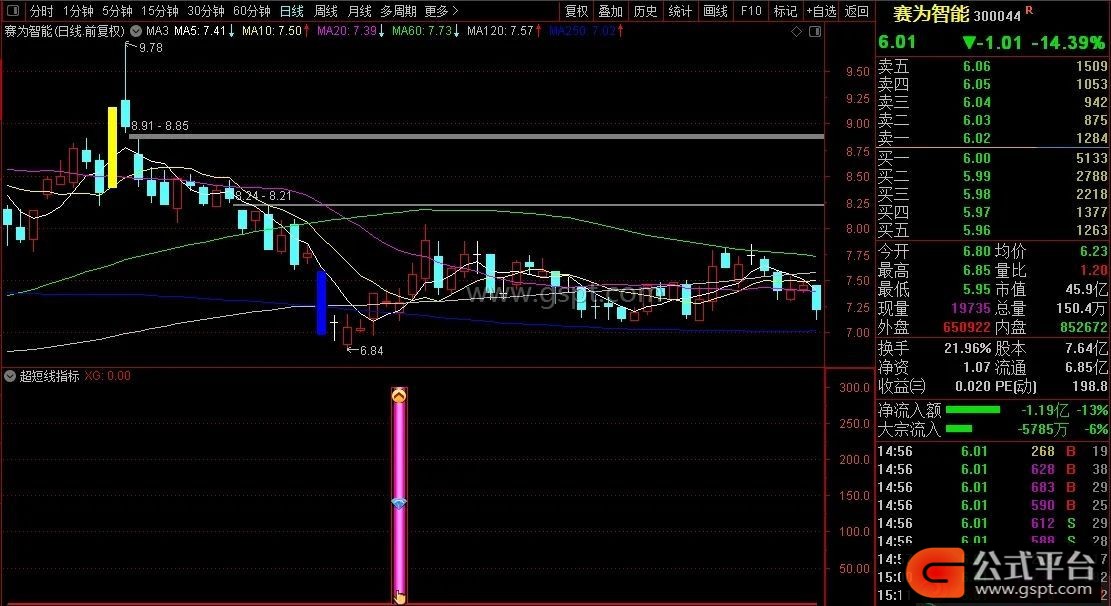Click the PE(动) value 198.8
Screen dimensions: 1111x606
1089,387
